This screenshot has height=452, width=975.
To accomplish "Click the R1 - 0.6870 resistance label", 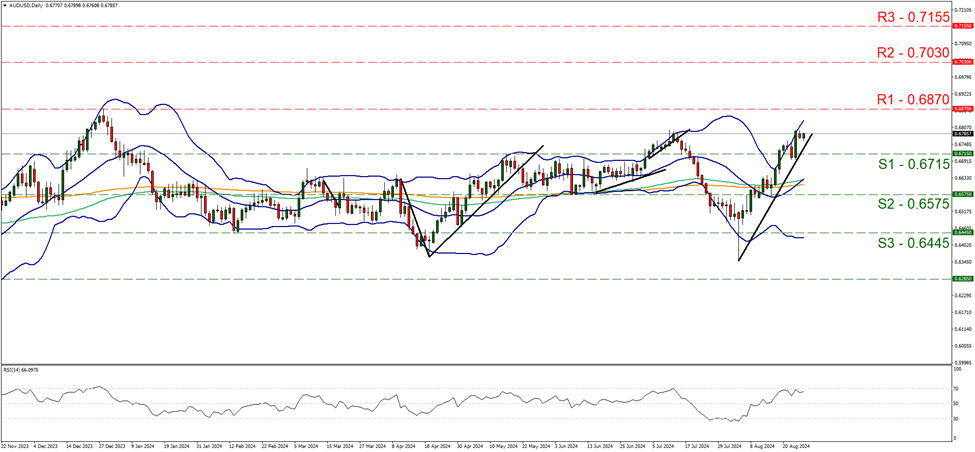I will pyautogui.click(x=913, y=99).
